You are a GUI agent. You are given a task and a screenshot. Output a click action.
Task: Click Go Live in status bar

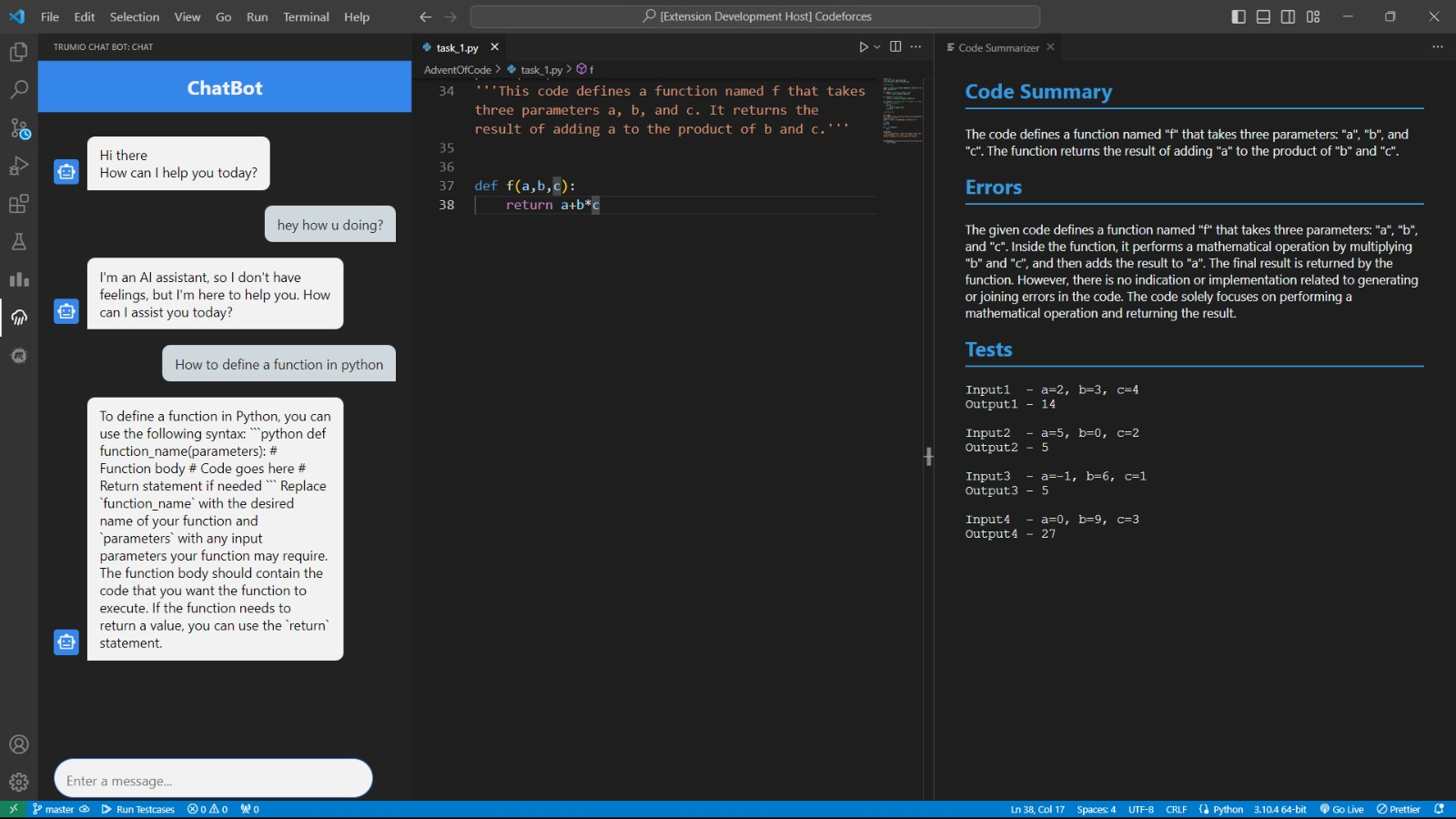click(x=1342, y=809)
